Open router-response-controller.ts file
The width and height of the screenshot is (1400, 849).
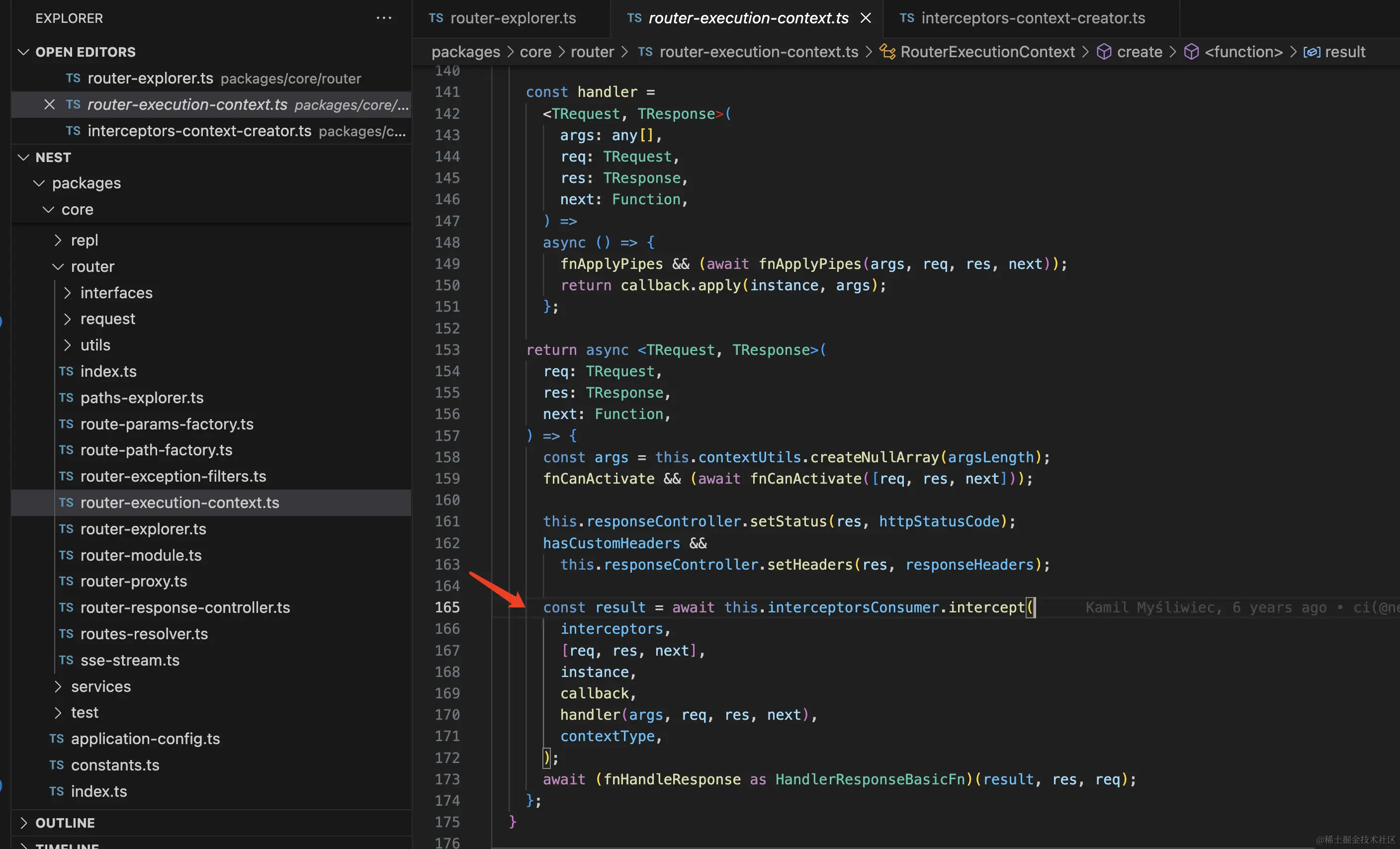tap(211, 607)
